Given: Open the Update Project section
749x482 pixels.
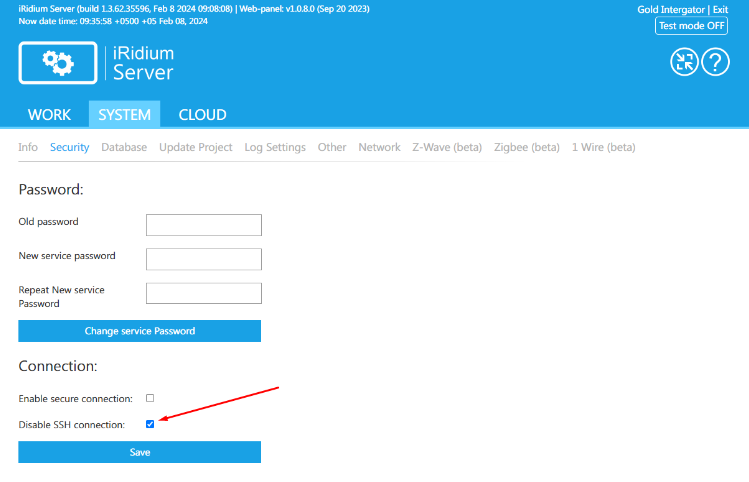Looking at the screenshot, I should [196, 147].
